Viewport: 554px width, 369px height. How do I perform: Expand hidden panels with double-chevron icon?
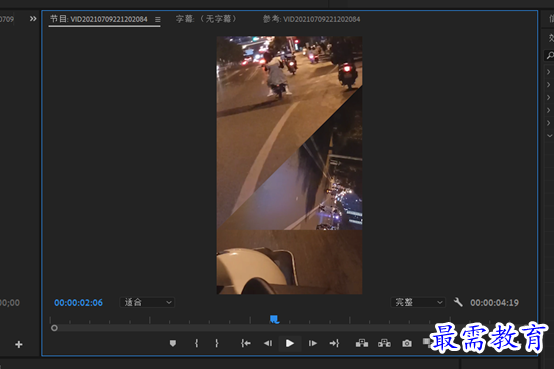[x=33, y=18]
